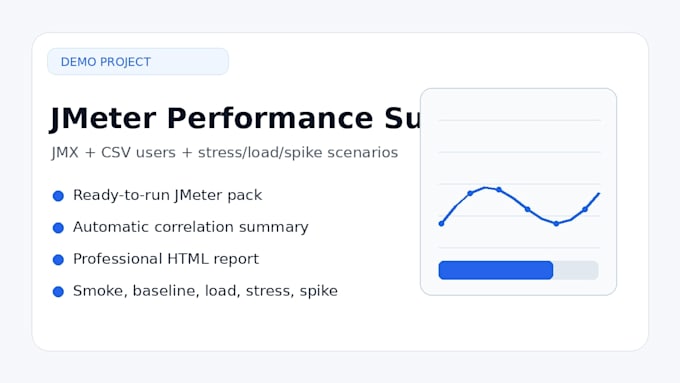Open the Ready-to-run JMeter pack item
The width and height of the screenshot is (680, 383).
[x=167, y=195]
